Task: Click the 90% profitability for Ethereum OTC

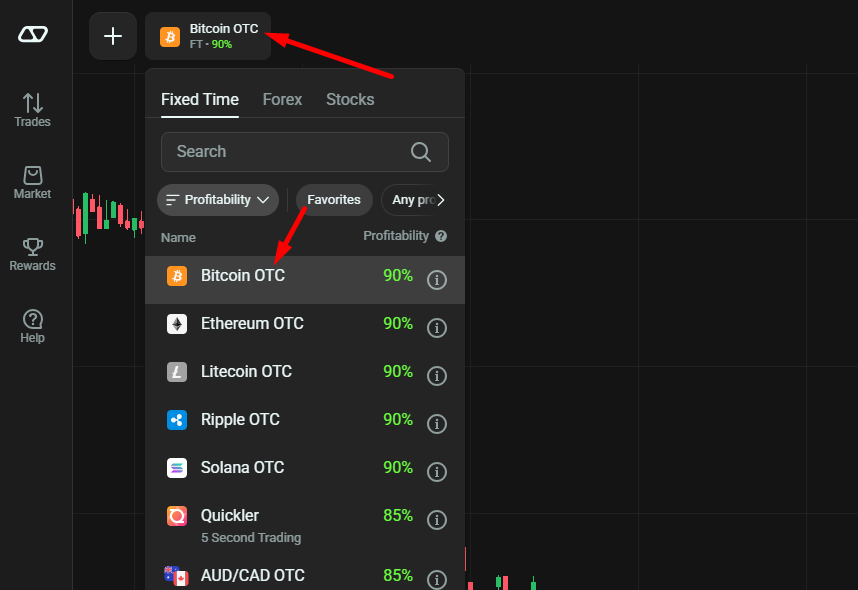Action: click(x=398, y=323)
